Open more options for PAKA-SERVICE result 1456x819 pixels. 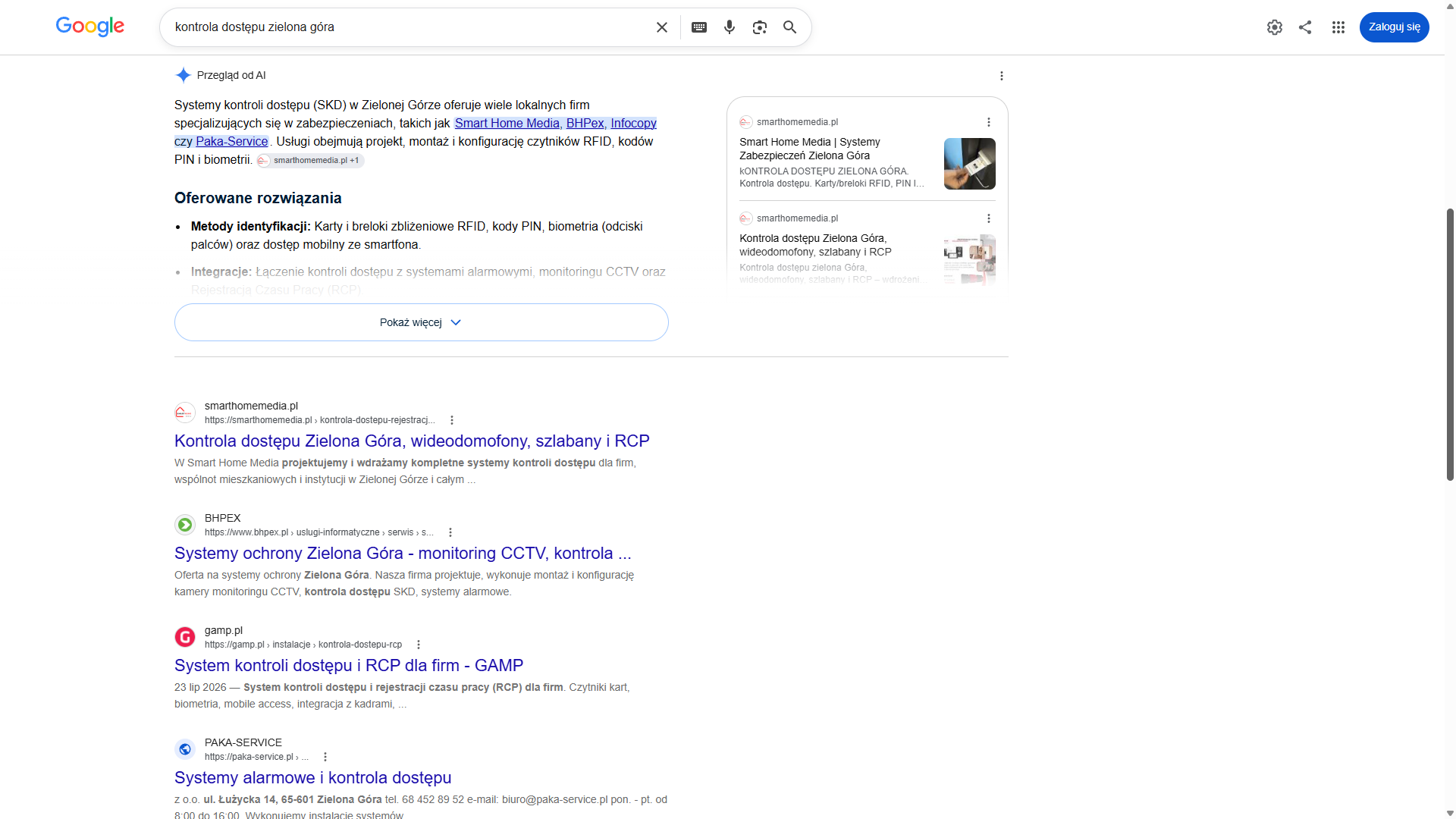[325, 757]
